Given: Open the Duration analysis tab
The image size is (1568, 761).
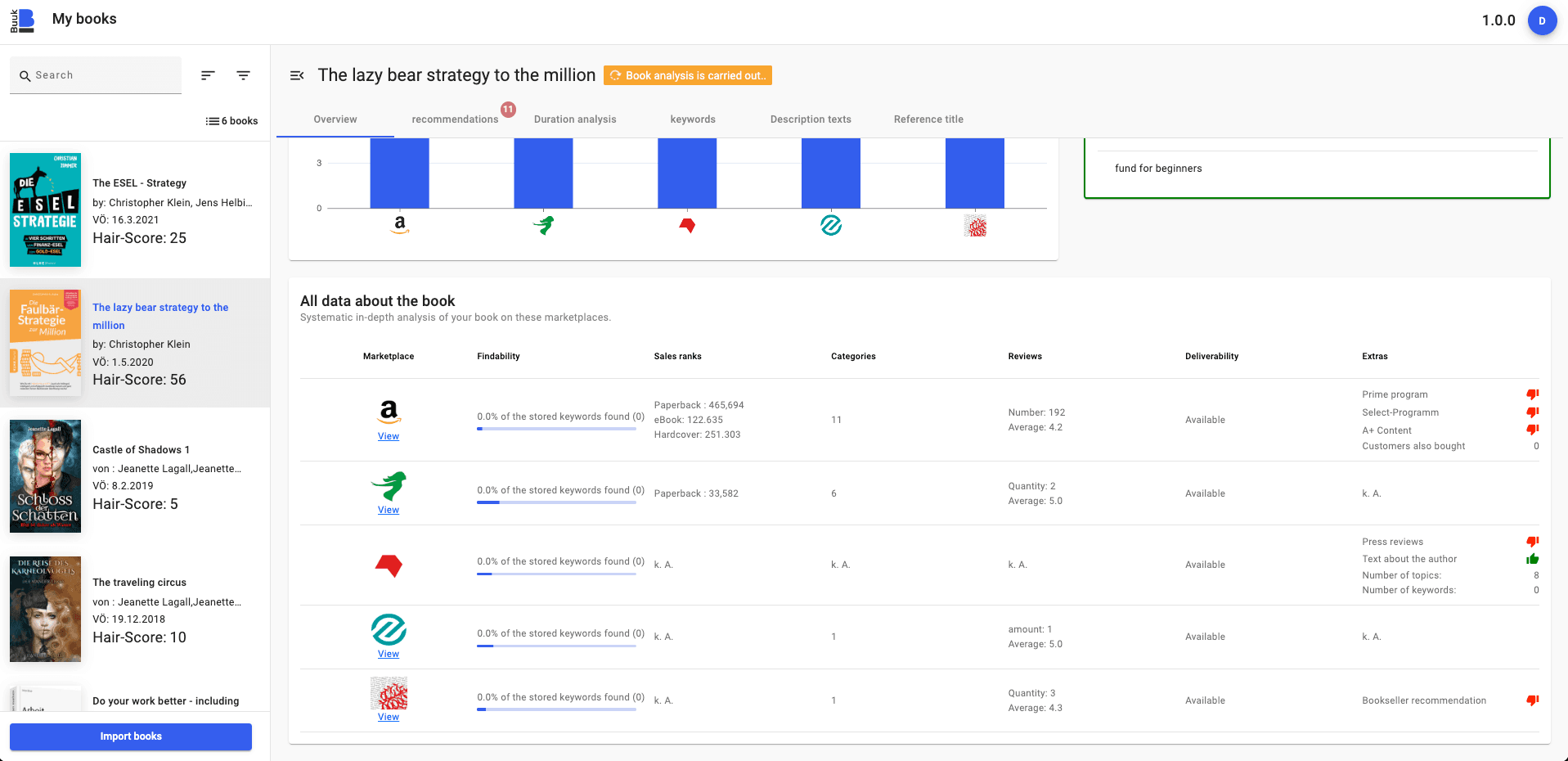Looking at the screenshot, I should click(575, 119).
